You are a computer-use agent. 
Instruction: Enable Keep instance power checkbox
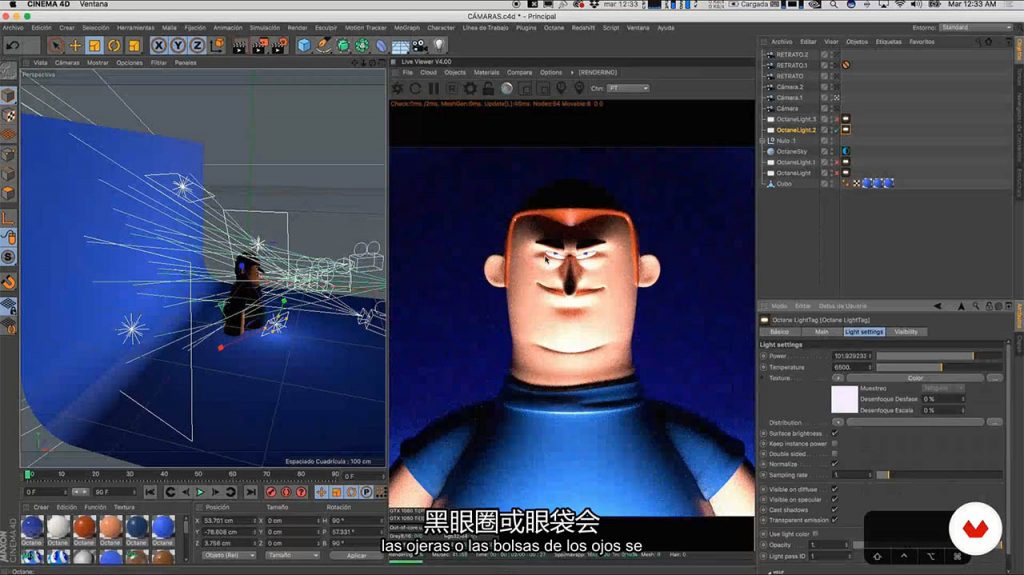[x=835, y=444]
